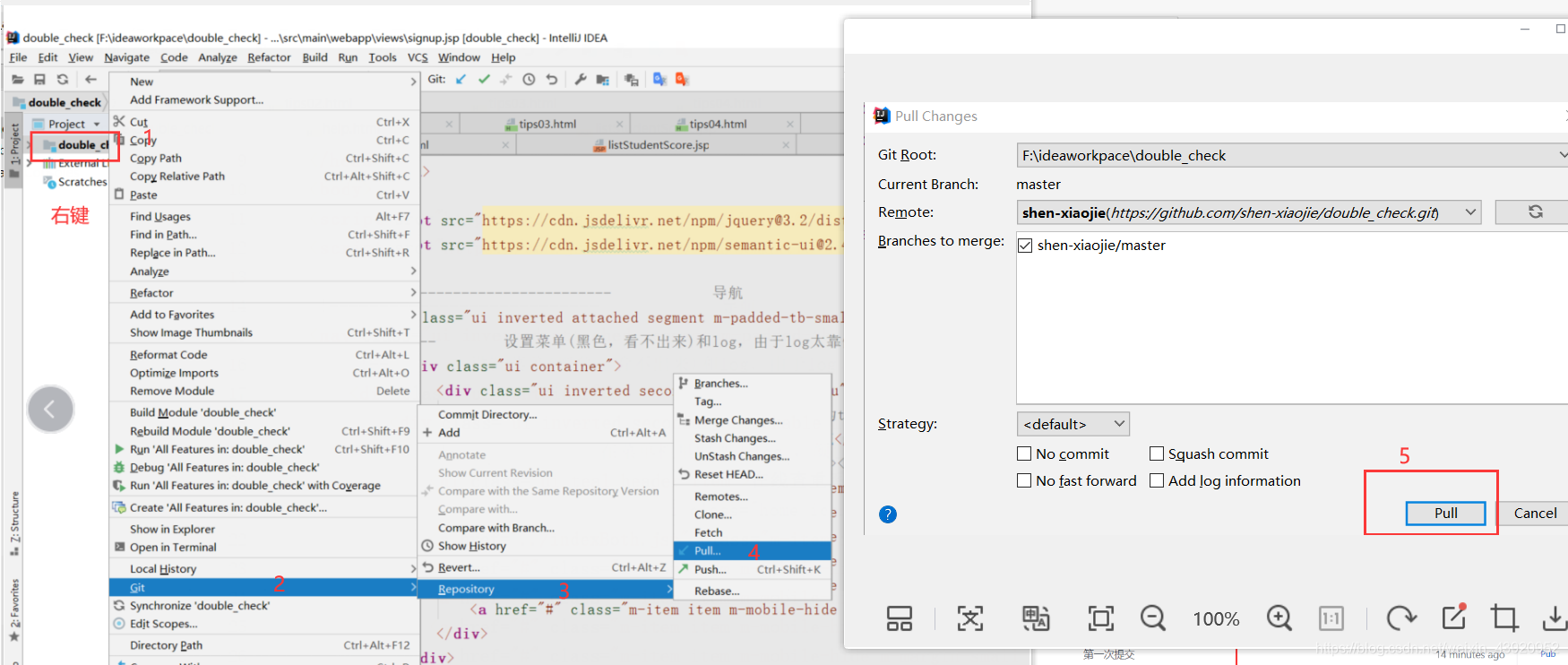
Task: Click the double_check breadcrumb in navigation bar
Action: click(65, 103)
